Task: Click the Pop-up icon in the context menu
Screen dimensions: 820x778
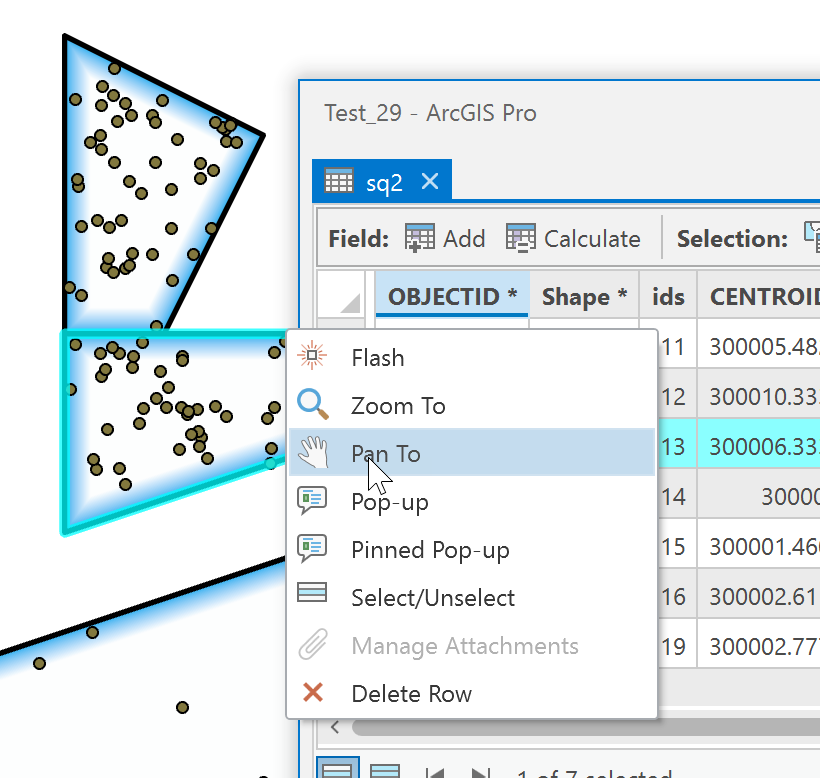Action: point(311,501)
